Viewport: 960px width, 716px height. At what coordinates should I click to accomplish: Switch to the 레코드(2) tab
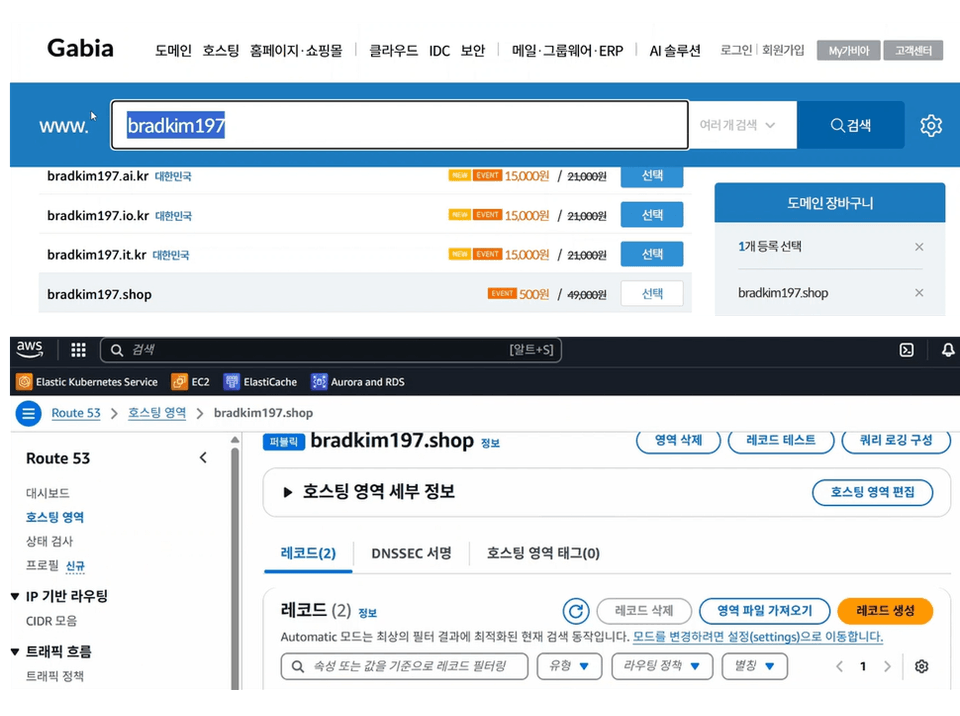[x=308, y=554]
